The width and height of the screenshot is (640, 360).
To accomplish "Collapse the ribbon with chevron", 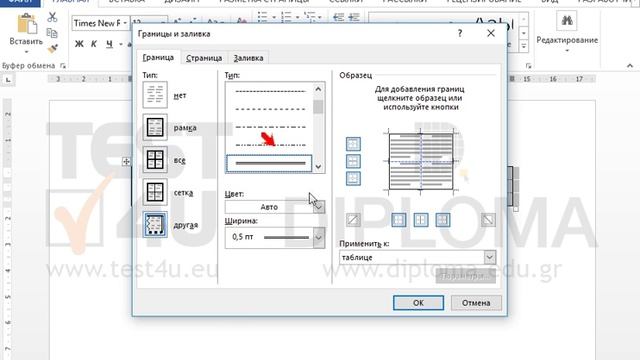I will [630, 65].
